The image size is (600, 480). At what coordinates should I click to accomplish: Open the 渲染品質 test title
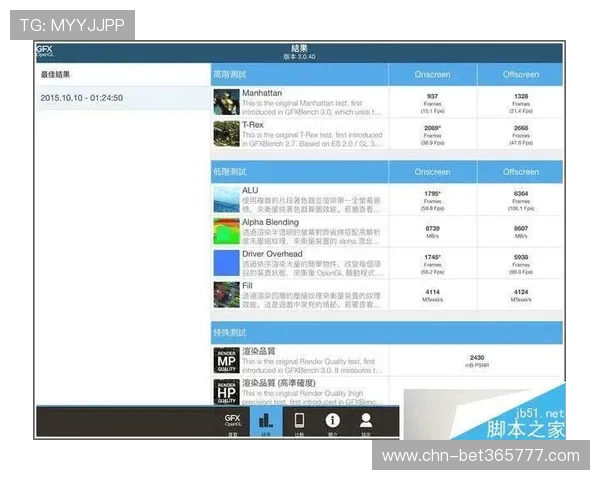pyautogui.click(x=258, y=351)
